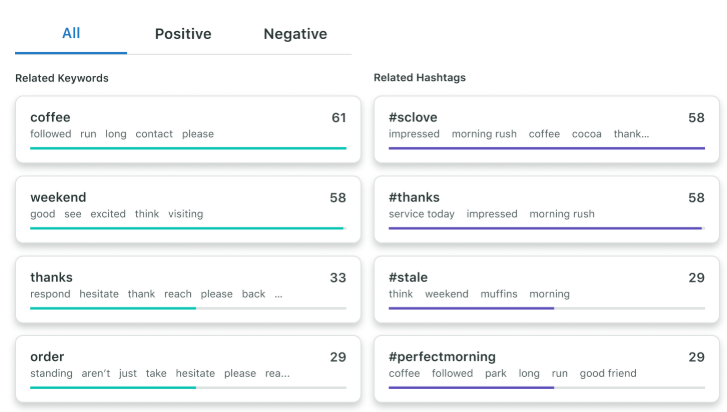The image size is (727, 412).
Task: Click the coffee card's green progress bar
Action: click(x=188, y=148)
